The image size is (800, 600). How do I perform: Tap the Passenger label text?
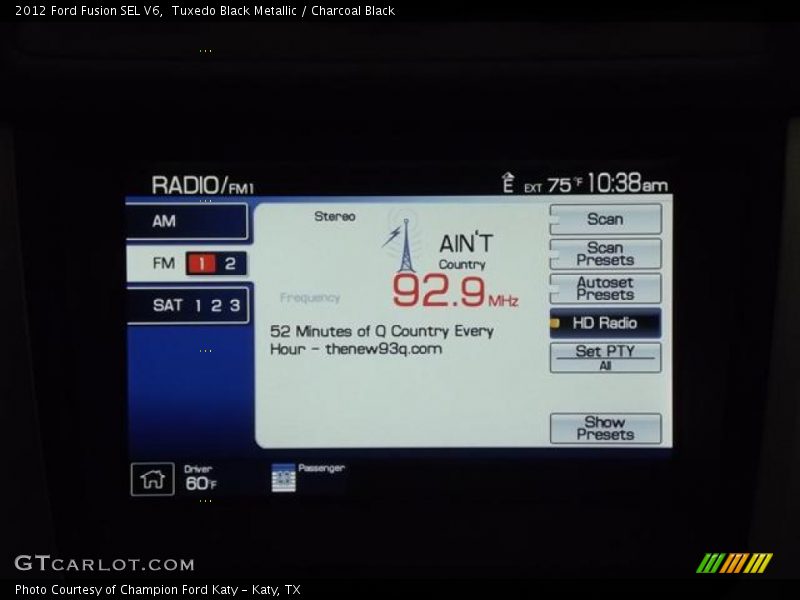[x=321, y=468]
